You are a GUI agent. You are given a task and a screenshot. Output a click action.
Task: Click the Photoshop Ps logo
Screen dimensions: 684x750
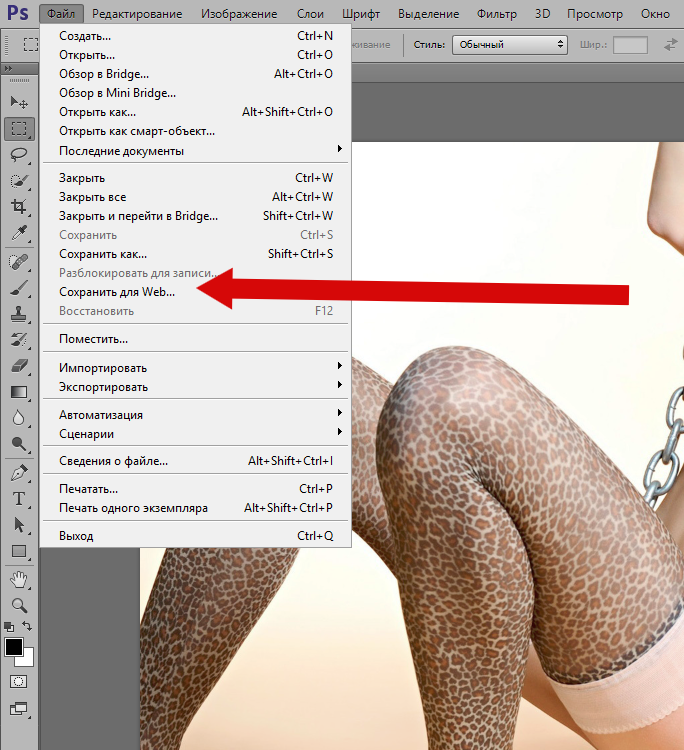pyautogui.click(x=18, y=13)
